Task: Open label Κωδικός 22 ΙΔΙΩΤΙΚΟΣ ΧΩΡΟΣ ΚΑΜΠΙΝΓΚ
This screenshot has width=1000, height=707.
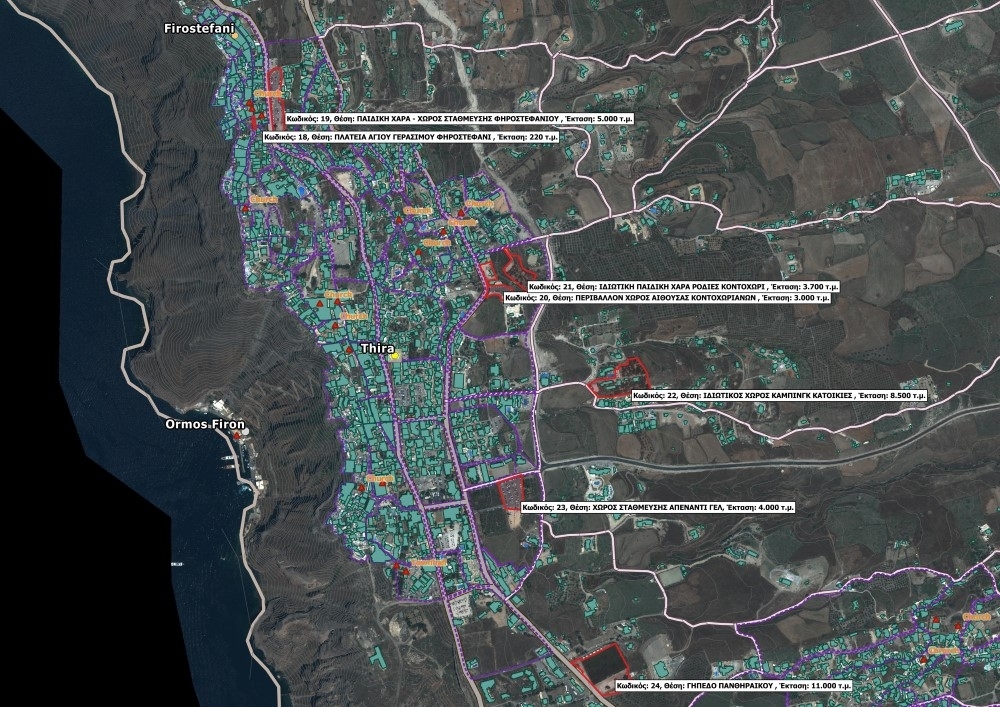Action: pos(780,396)
